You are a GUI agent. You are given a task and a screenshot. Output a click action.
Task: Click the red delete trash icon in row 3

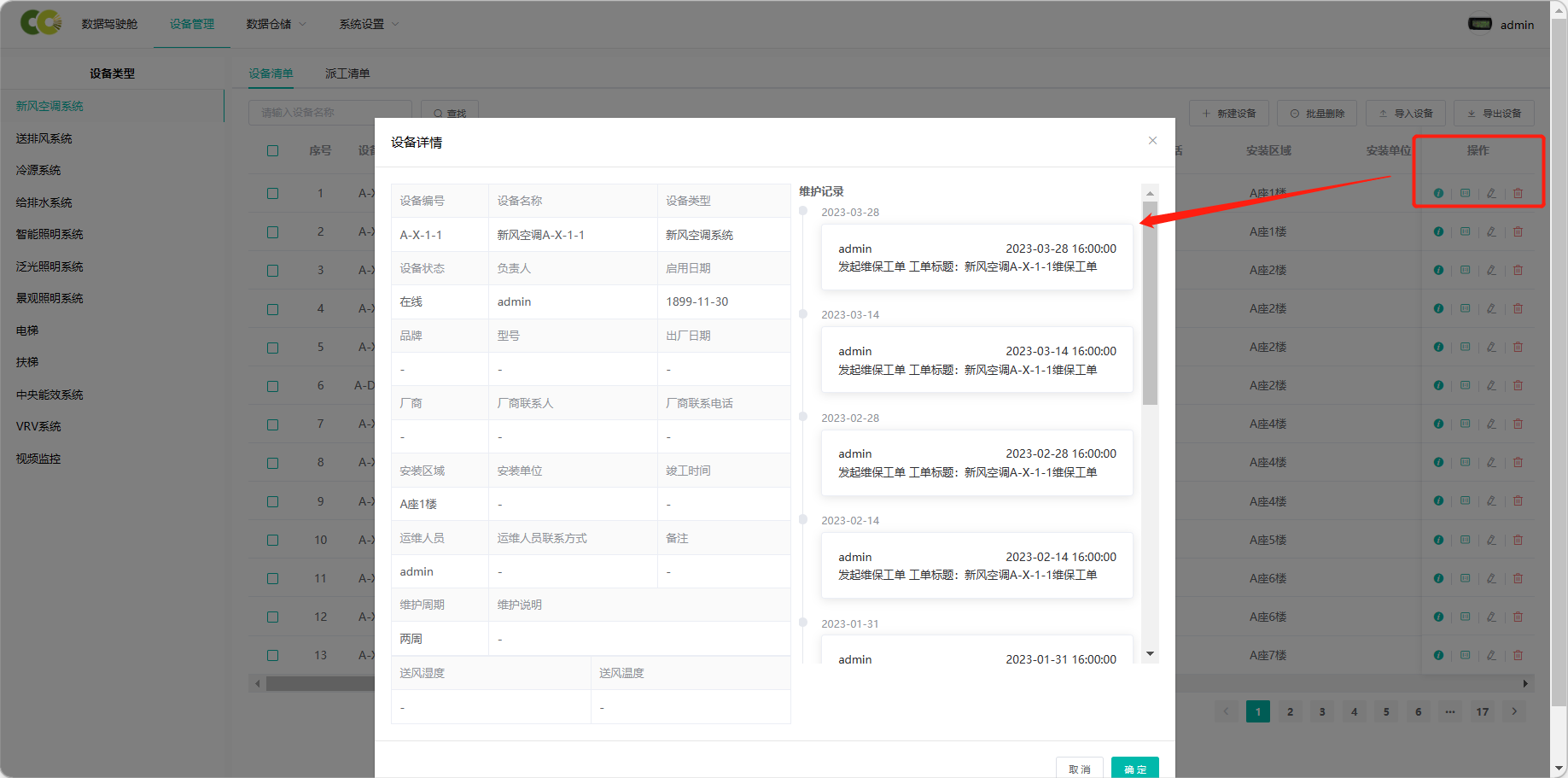pos(1518,270)
